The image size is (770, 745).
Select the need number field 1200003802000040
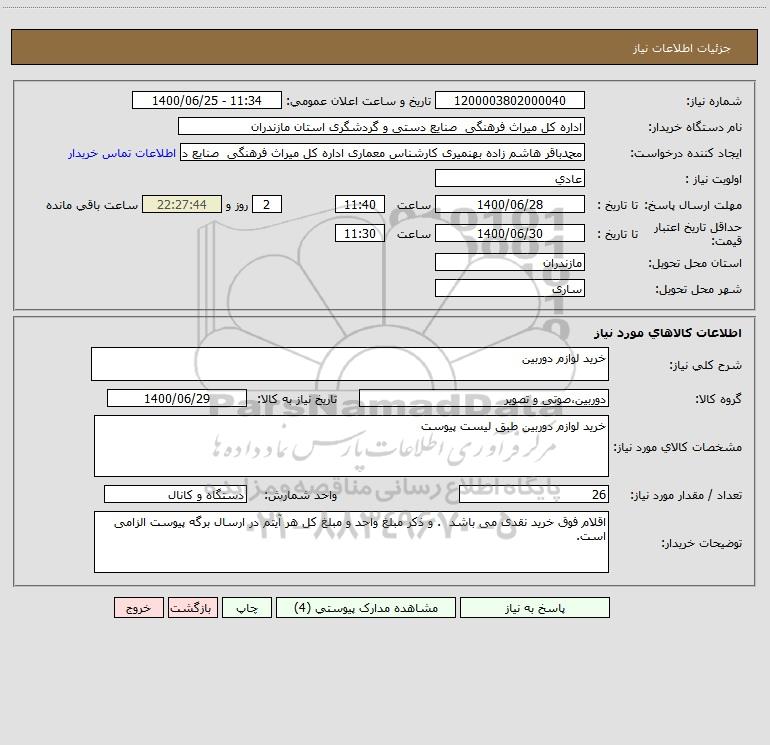click(510, 100)
